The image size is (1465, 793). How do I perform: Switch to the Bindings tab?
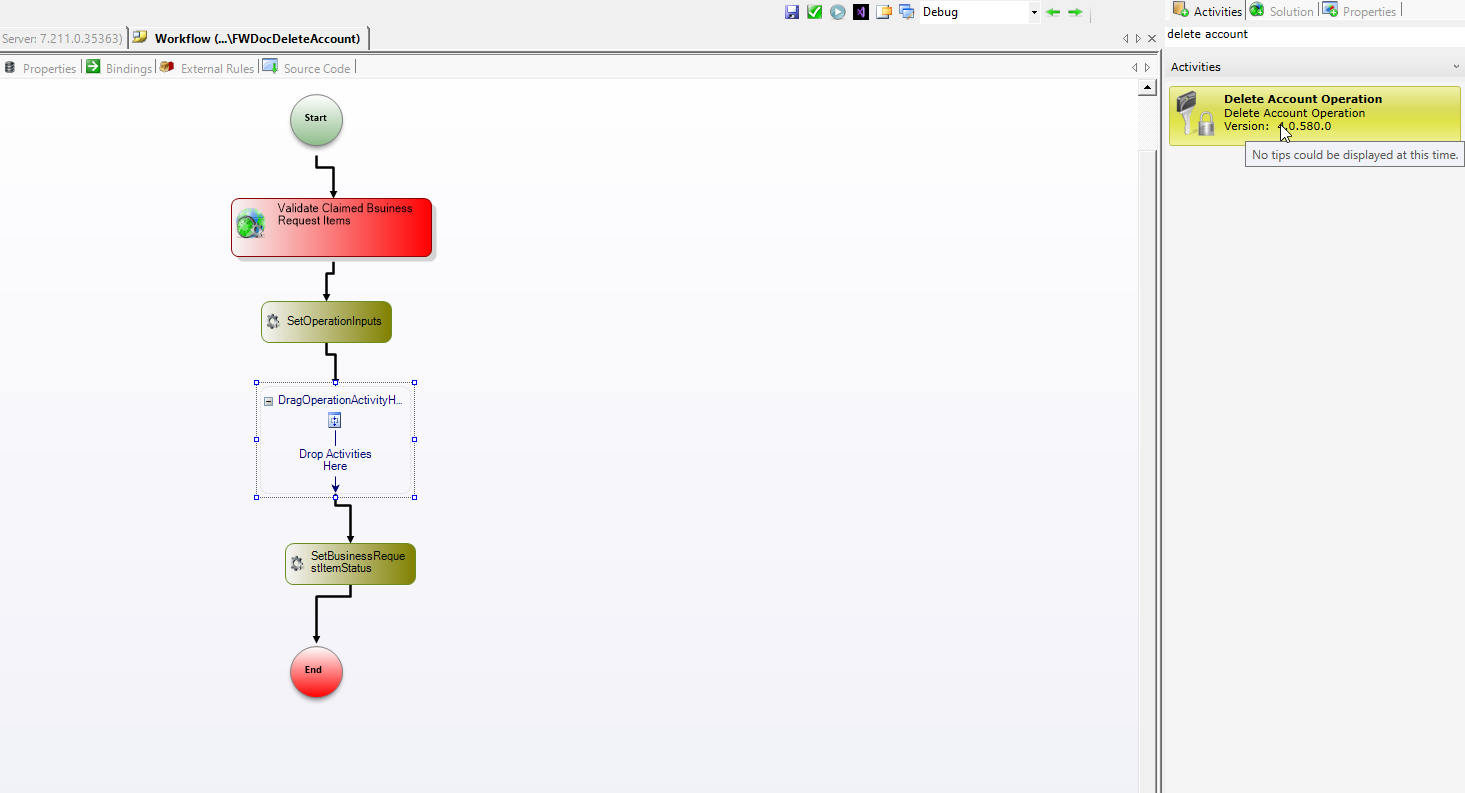coord(119,68)
